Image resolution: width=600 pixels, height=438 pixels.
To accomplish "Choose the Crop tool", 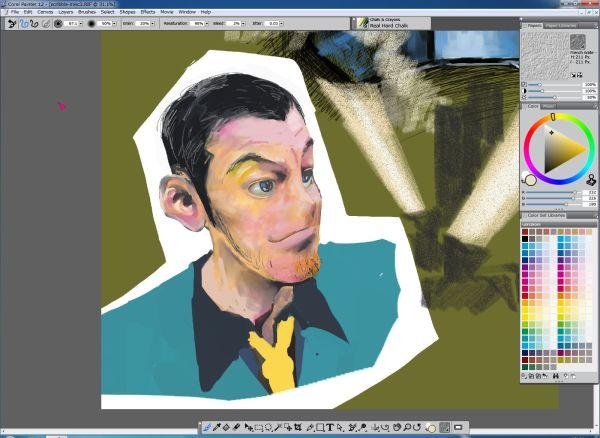I will click(x=296, y=427).
